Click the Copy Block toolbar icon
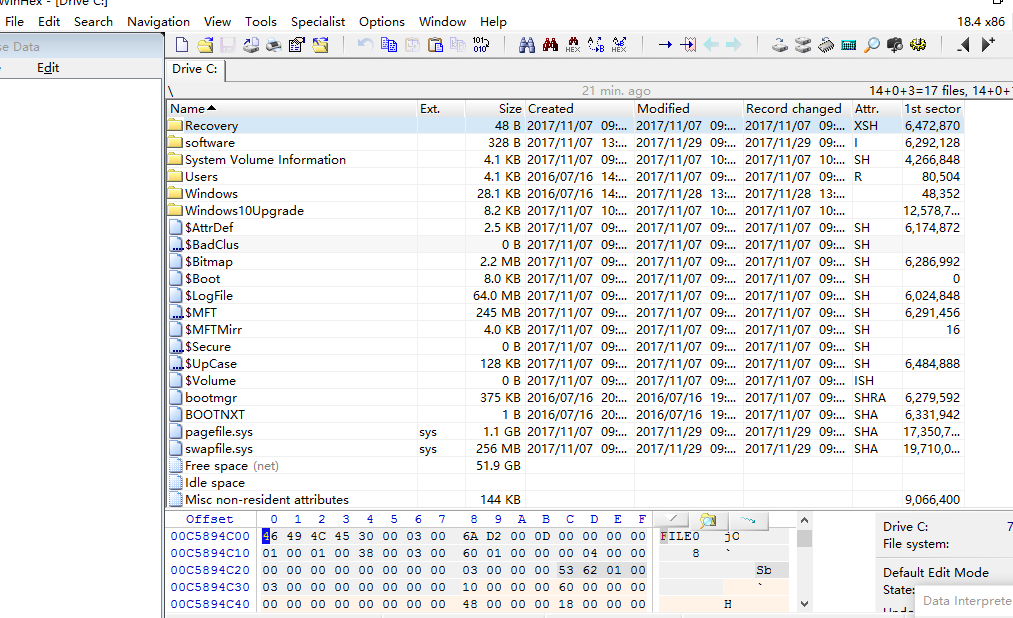Screen dimensions: 1013x618 [x=389, y=45]
